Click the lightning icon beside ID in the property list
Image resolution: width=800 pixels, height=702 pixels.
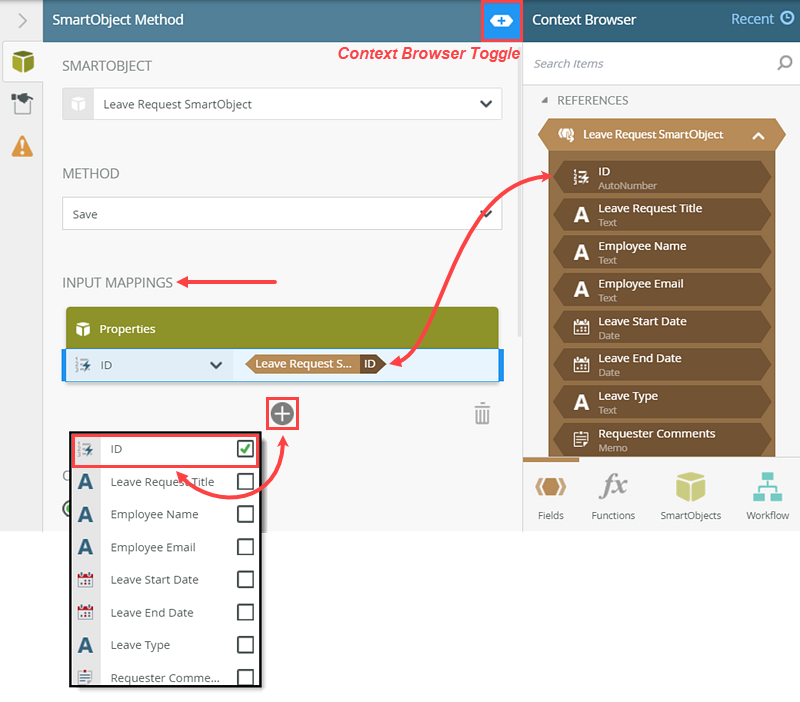tap(85, 449)
